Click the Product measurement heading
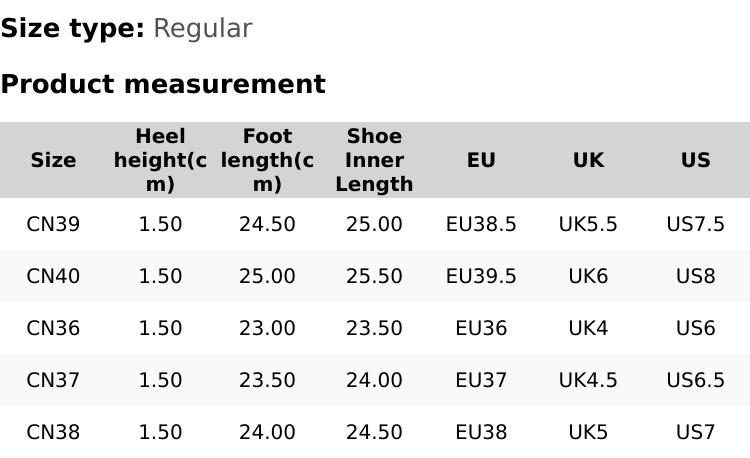Image resolution: width=750 pixels, height=458 pixels. (x=163, y=84)
